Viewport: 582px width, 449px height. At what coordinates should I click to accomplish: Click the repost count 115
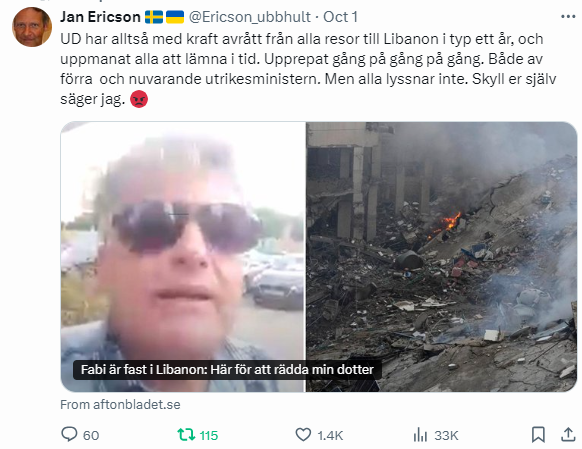pyautogui.click(x=209, y=435)
